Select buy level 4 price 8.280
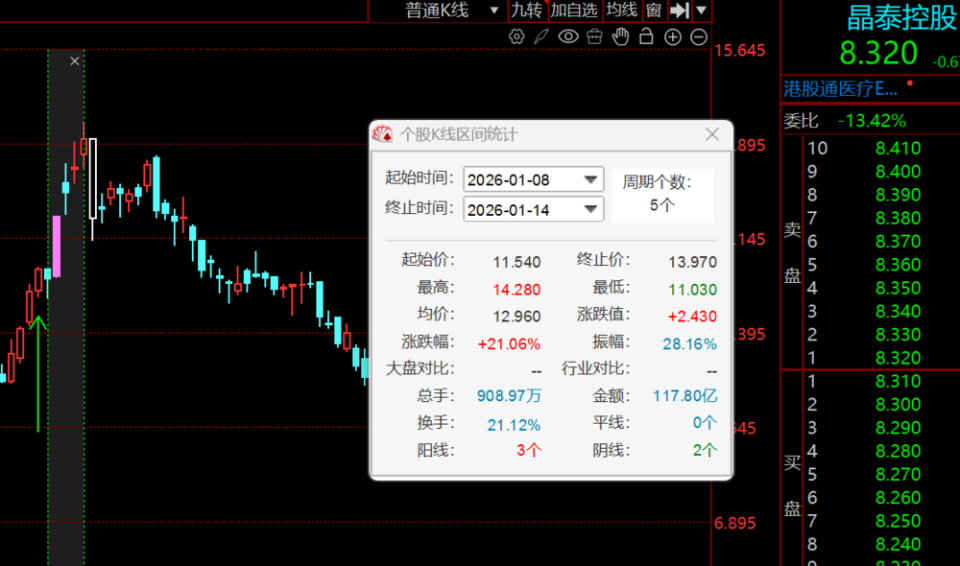 click(x=898, y=451)
